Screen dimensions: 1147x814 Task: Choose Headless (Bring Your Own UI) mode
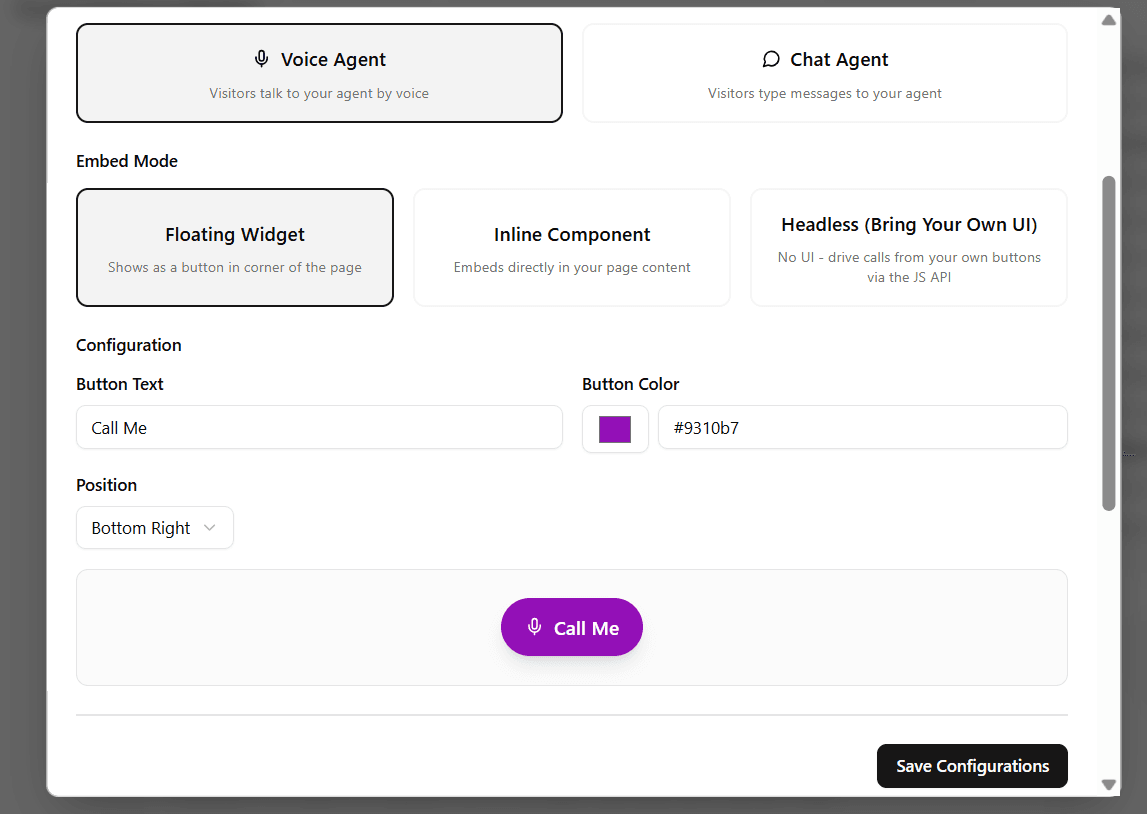point(909,247)
